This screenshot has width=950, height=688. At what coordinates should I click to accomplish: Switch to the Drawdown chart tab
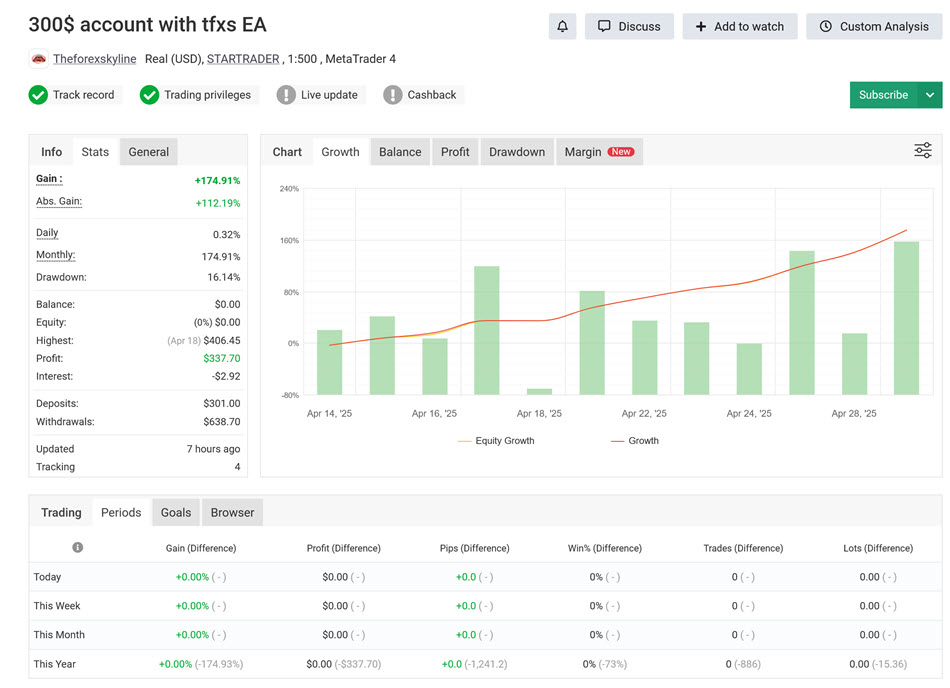click(x=516, y=152)
